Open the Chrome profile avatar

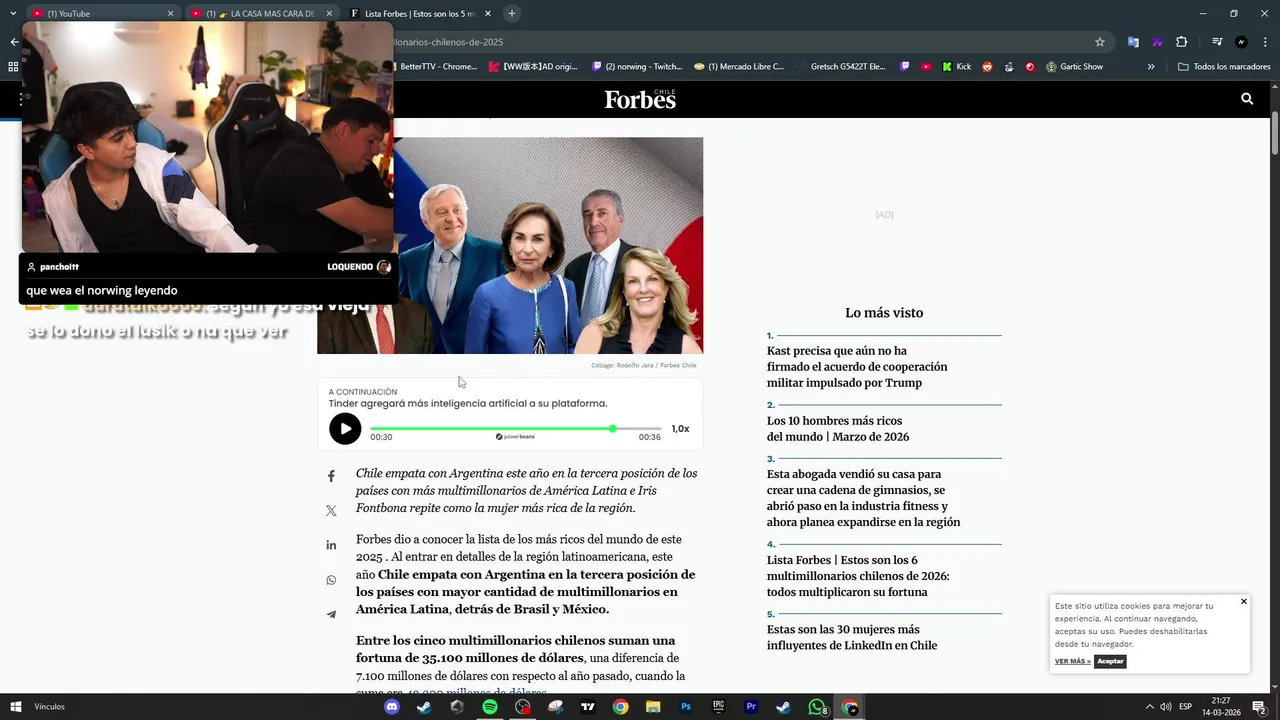[1241, 42]
